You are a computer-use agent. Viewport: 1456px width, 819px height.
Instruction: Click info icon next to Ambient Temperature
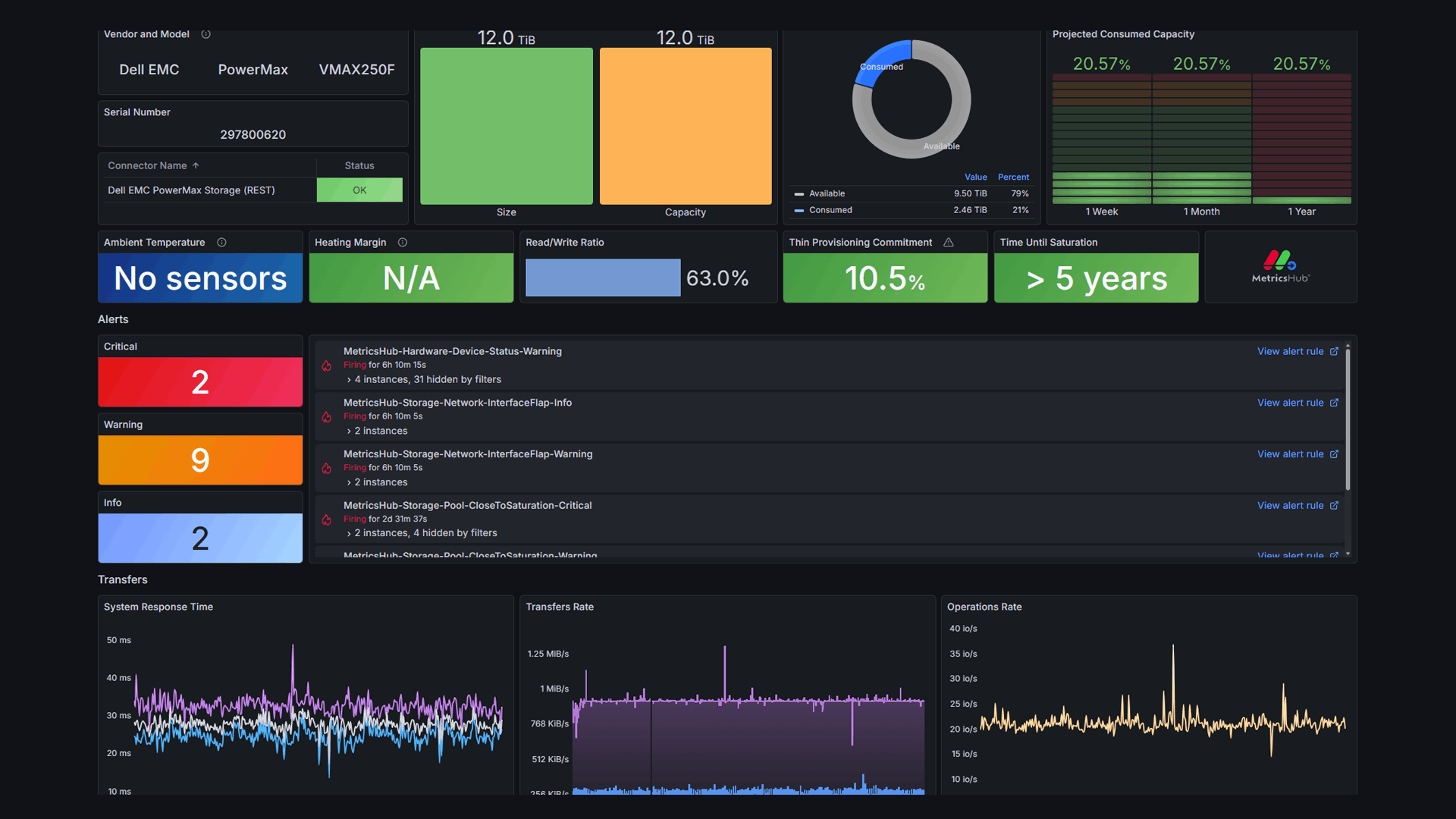tap(221, 243)
